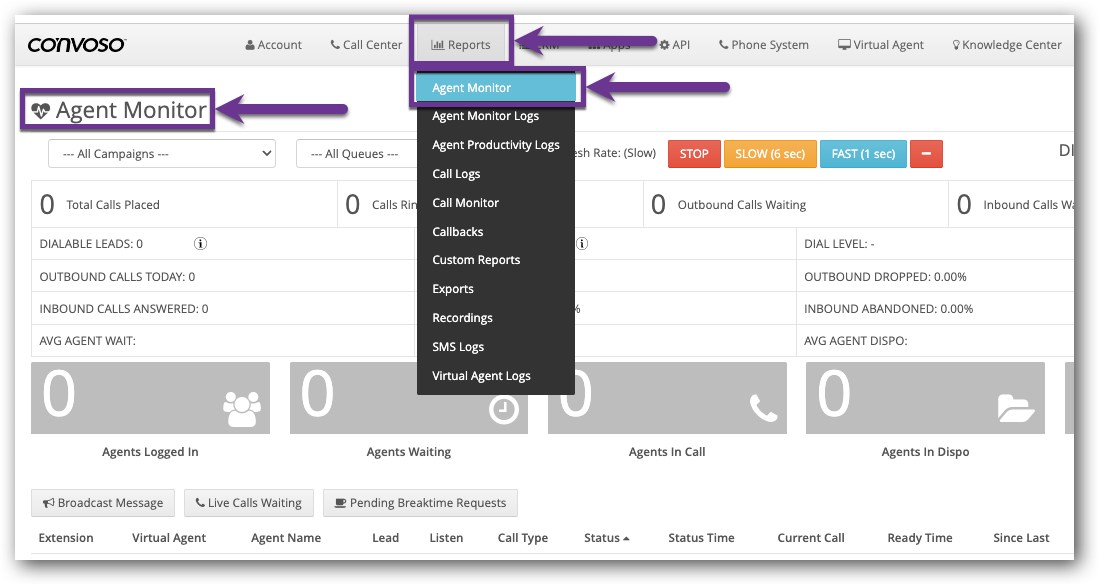The image size is (1099, 585).
Task: Switch refresh to FAST (1 sec)
Action: pos(863,154)
